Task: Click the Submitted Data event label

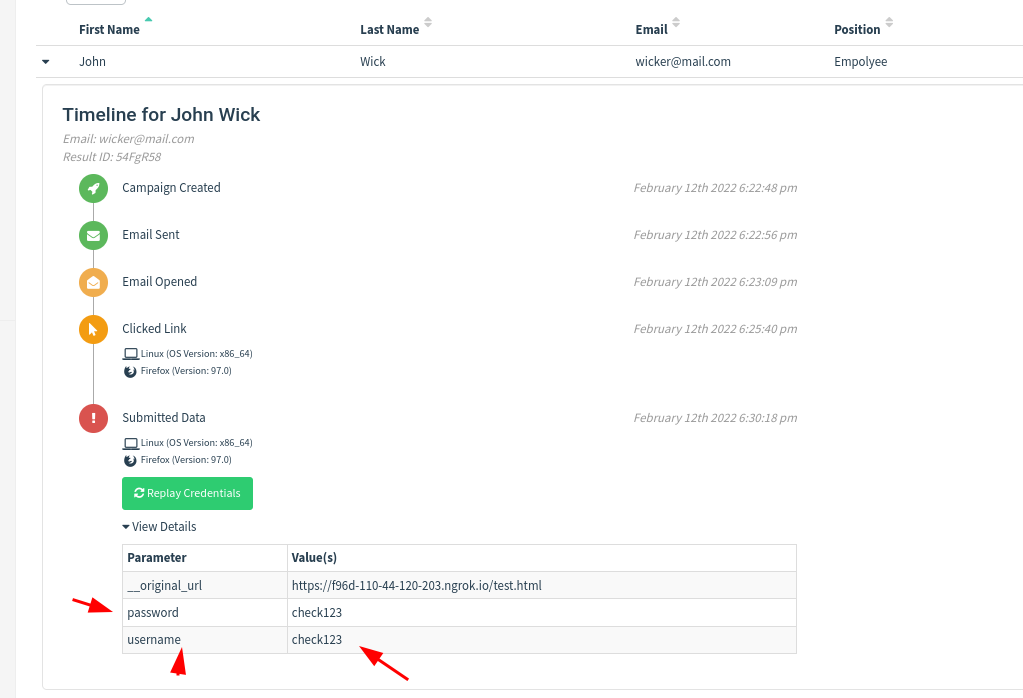Action: coord(164,417)
